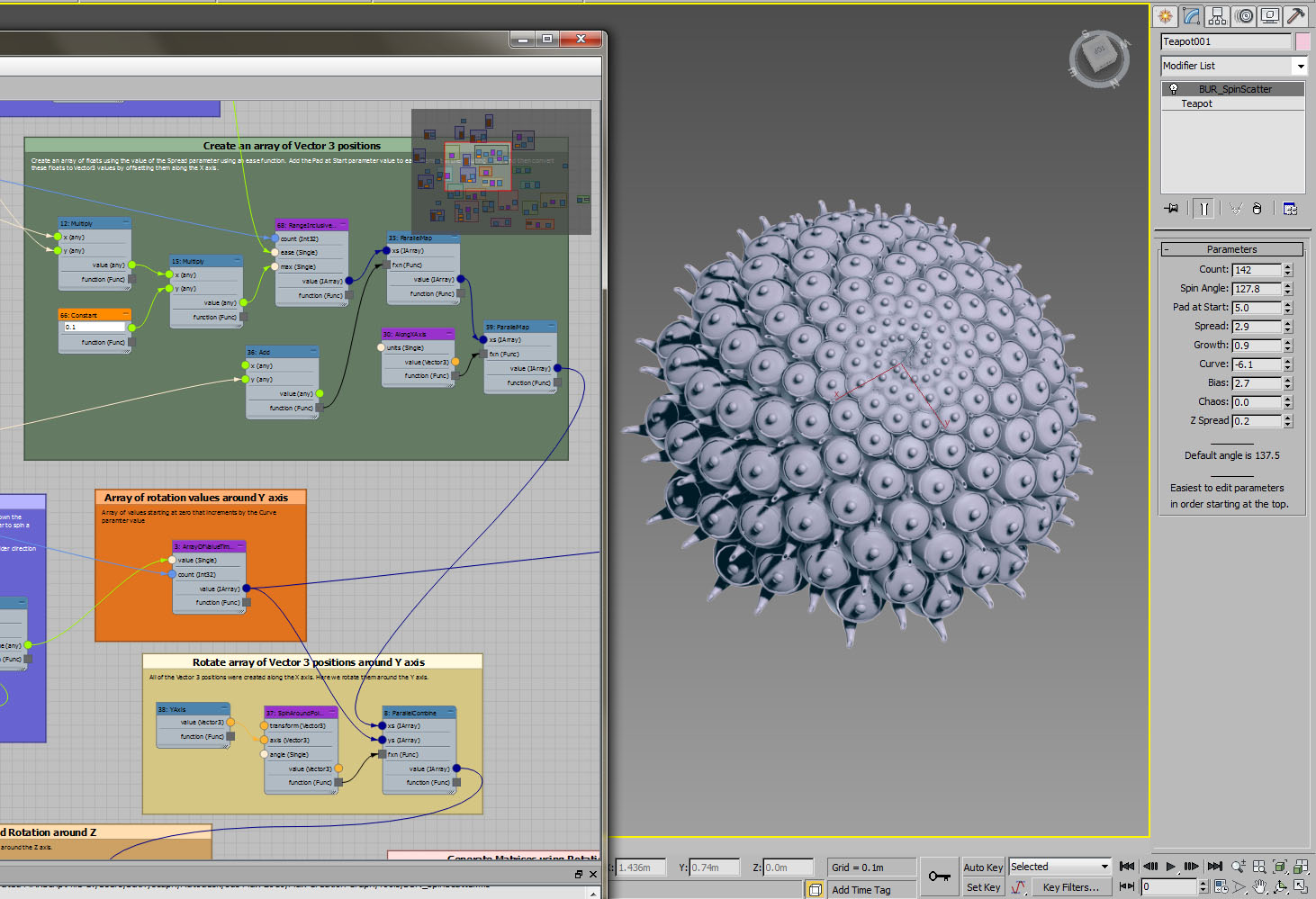Toggle Set Key mode
The image size is (1316, 899).
[983, 887]
